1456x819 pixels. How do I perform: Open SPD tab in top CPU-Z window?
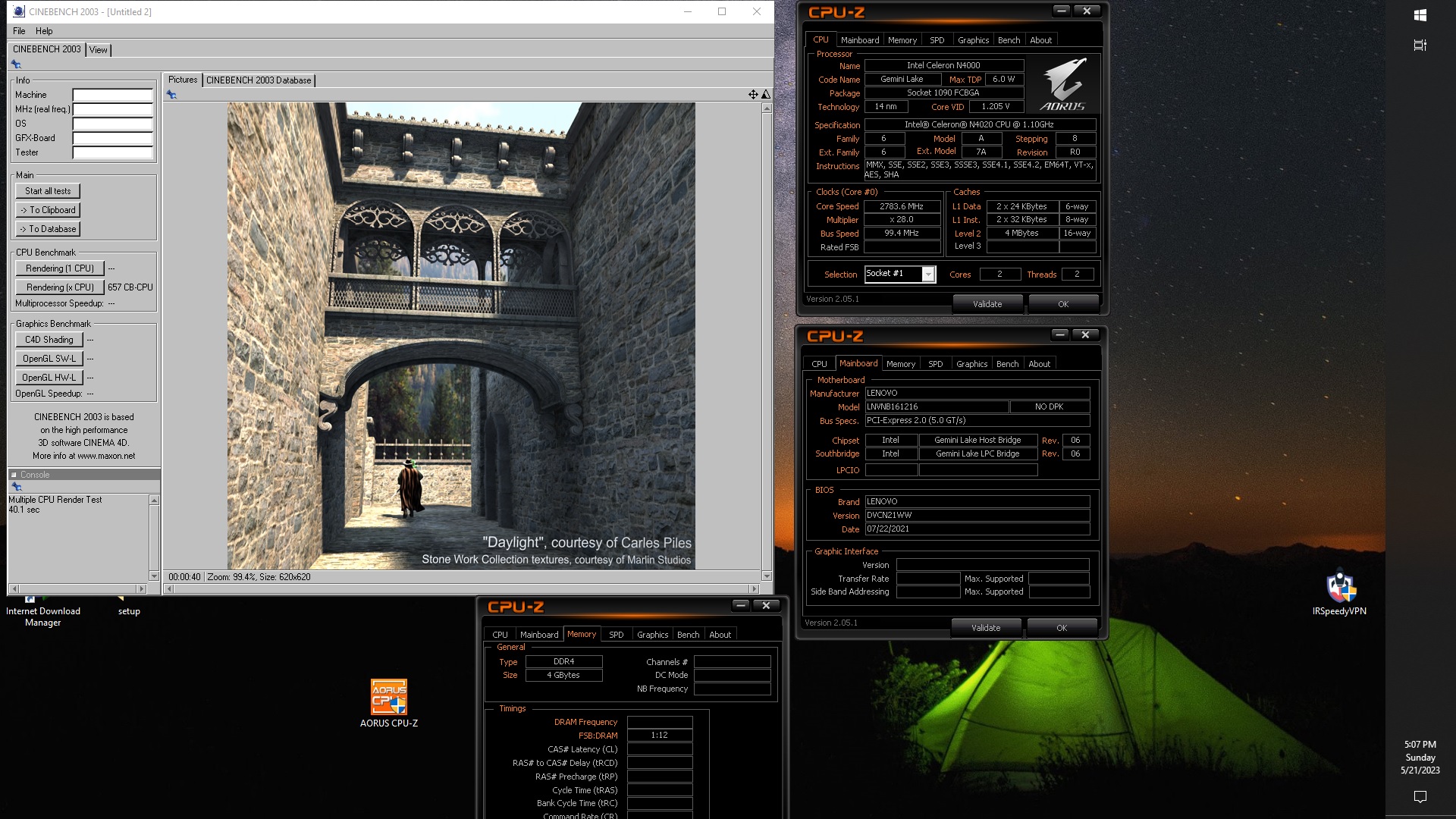tap(937, 40)
